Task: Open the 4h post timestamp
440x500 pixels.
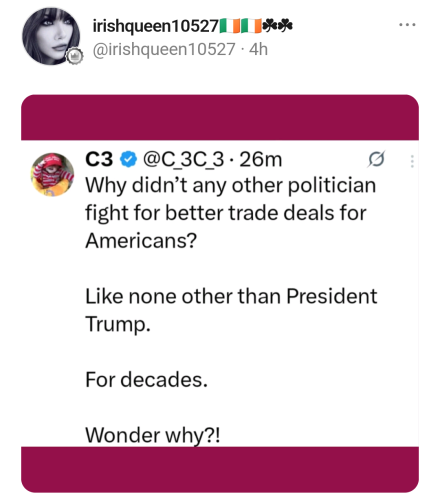Action: tap(258, 49)
